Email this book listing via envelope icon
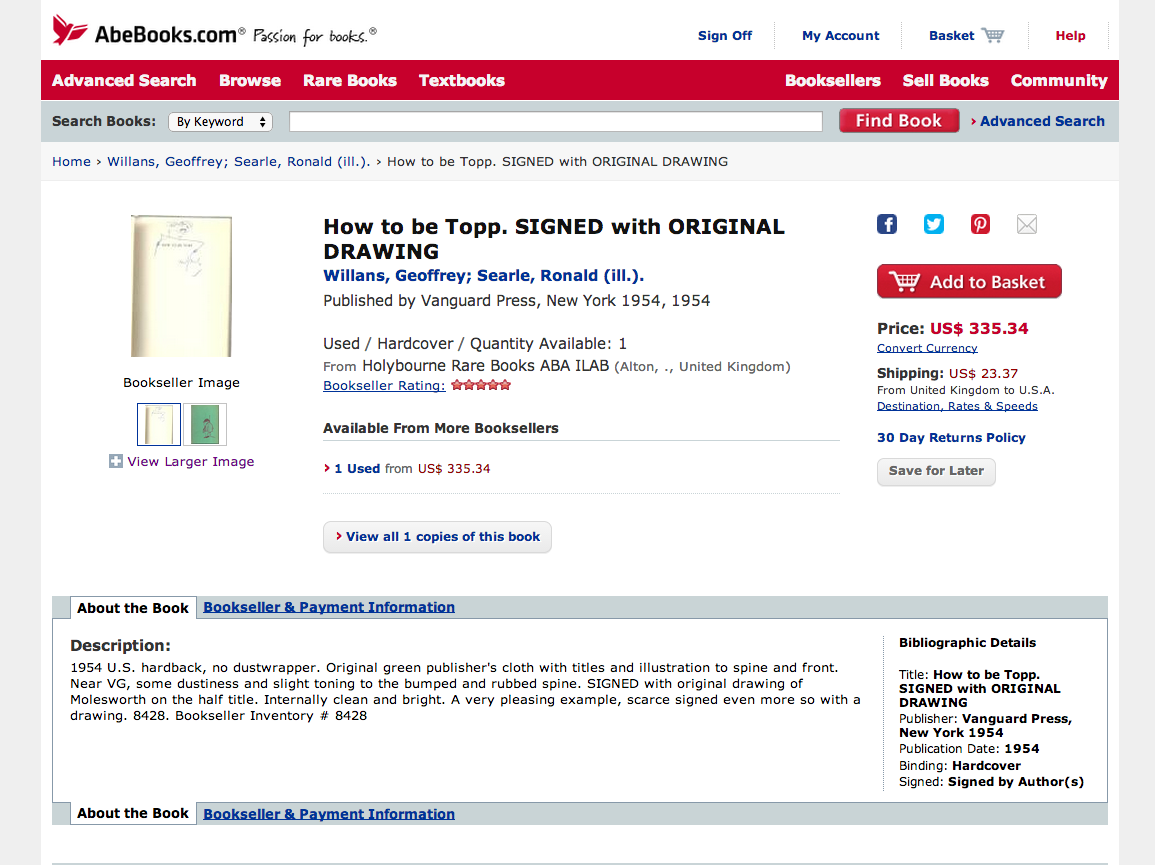The height and width of the screenshot is (865, 1155). tap(1027, 224)
